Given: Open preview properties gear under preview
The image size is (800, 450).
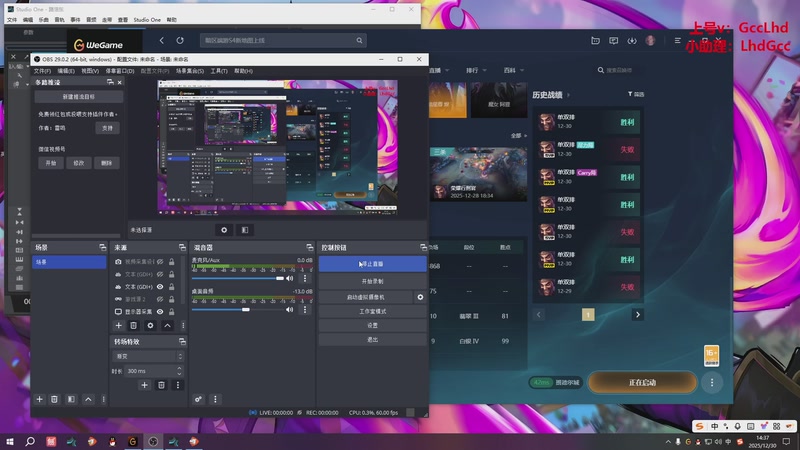Looking at the screenshot, I should pos(224,230).
